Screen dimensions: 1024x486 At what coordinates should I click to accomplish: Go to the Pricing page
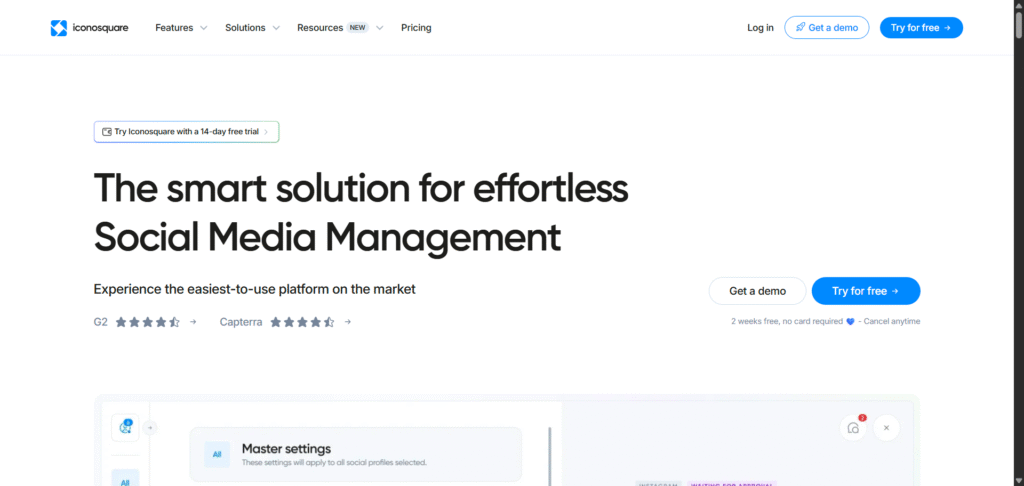coord(416,28)
